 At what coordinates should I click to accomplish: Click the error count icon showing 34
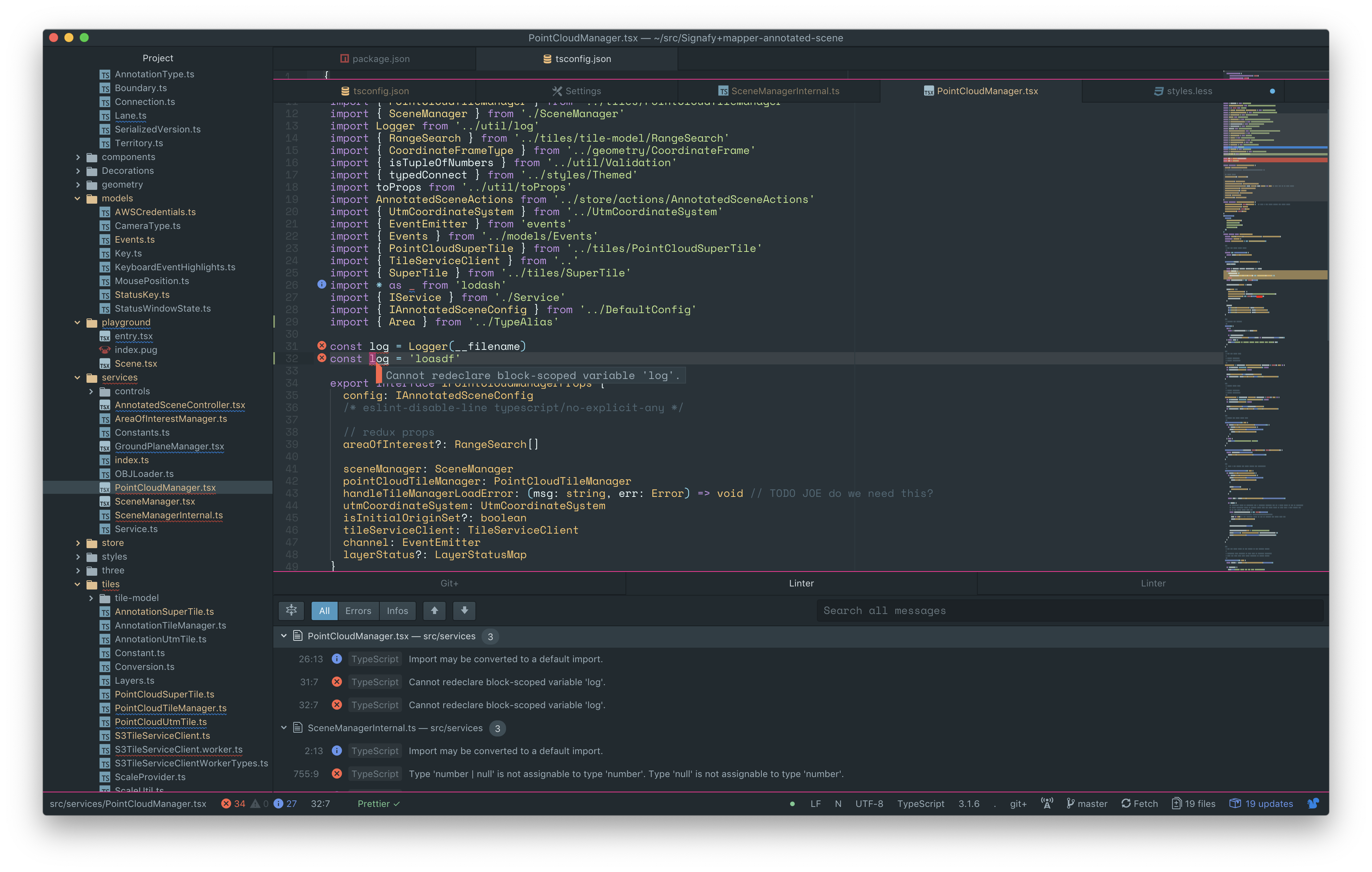coord(226,803)
